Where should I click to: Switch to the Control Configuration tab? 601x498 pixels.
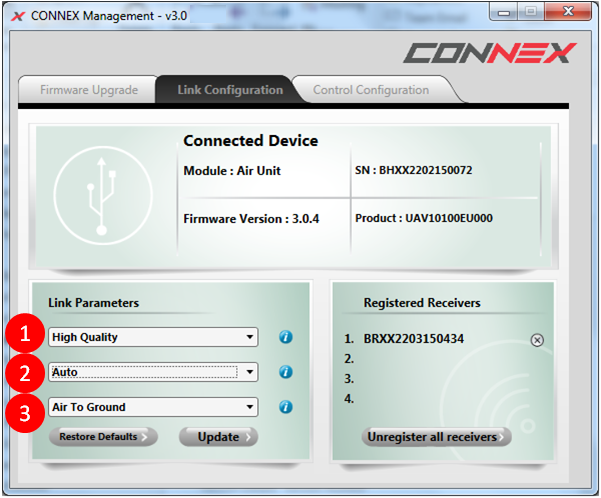(371, 90)
